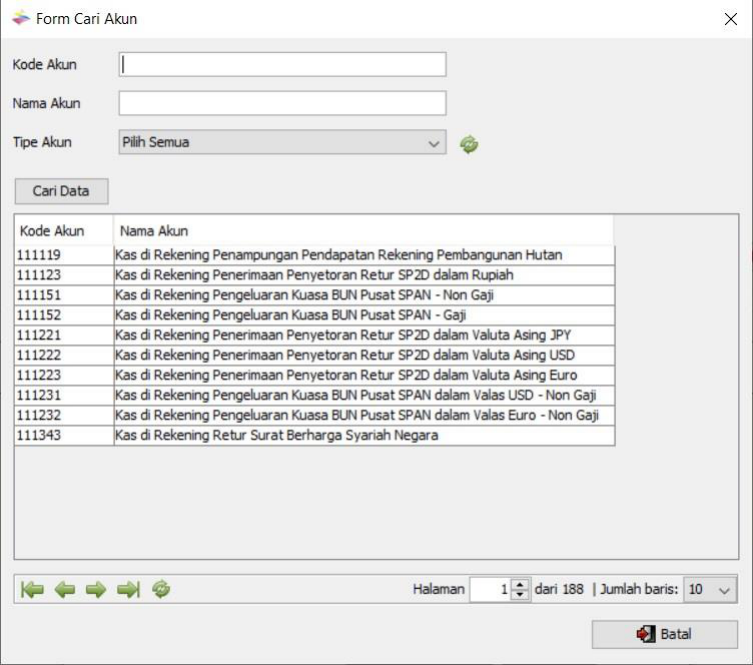Screen dimensions: 753x665
Task: Expand the Jumlah baris dropdown
Action: [711, 590]
